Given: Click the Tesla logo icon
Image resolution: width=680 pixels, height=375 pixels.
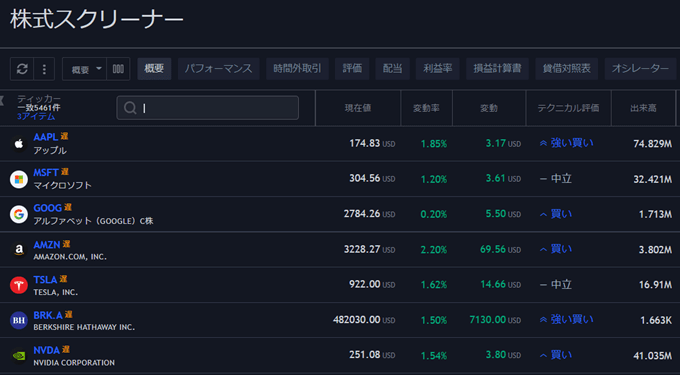Looking at the screenshot, I should click(19, 285).
